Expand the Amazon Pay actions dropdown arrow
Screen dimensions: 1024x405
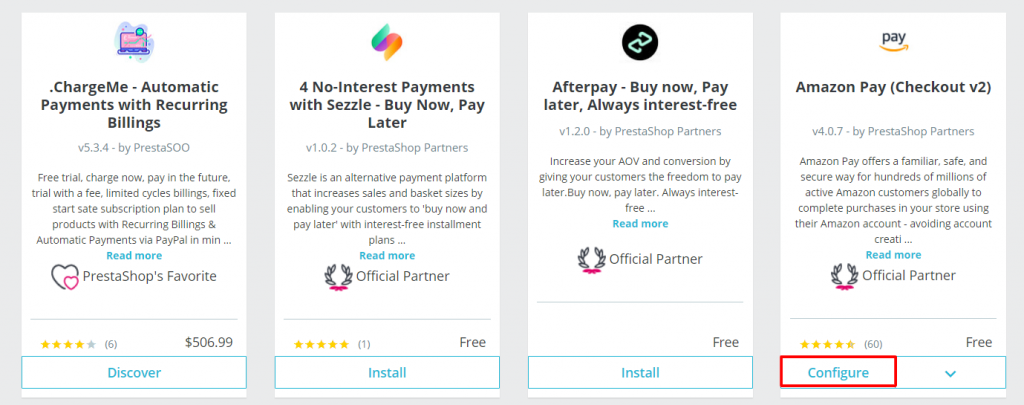950,373
